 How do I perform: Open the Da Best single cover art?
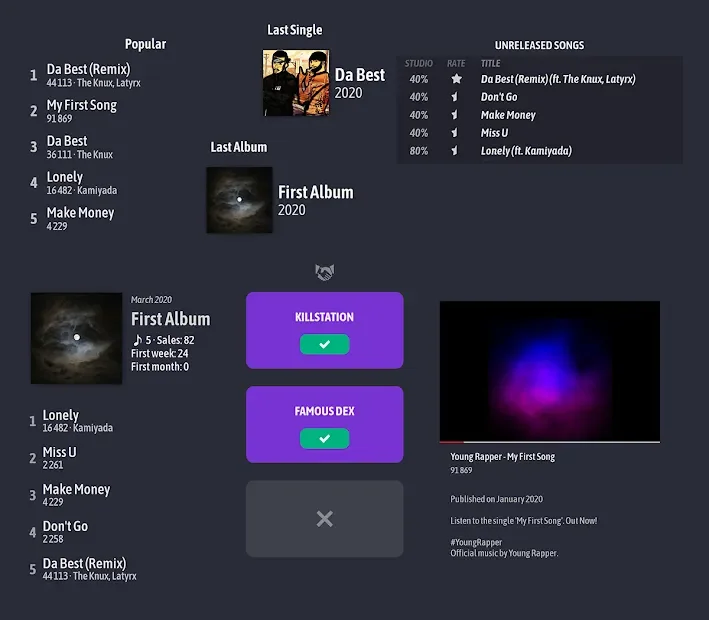point(296,83)
